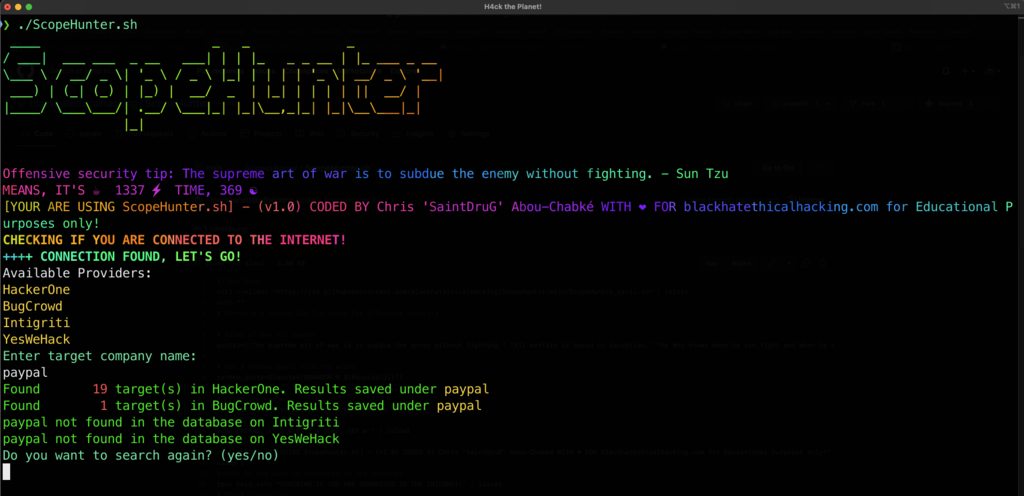This screenshot has width=1024, height=496.
Task: Select HackerOne in Available Providers list
Action: (37, 290)
